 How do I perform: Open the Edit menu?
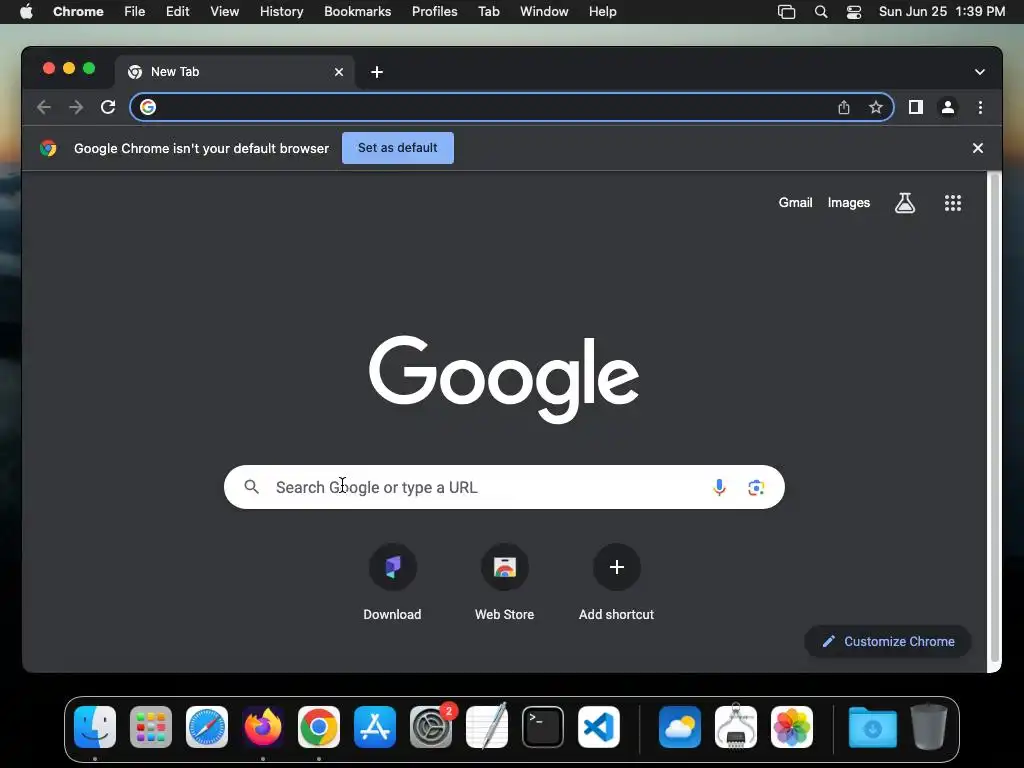click(177, 12)
